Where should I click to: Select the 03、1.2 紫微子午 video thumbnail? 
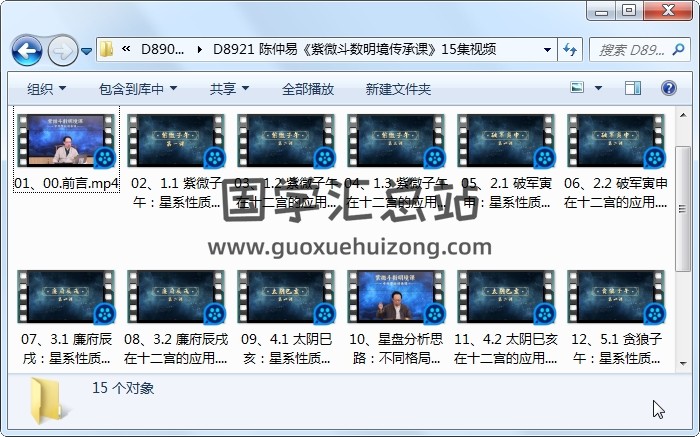286,141
